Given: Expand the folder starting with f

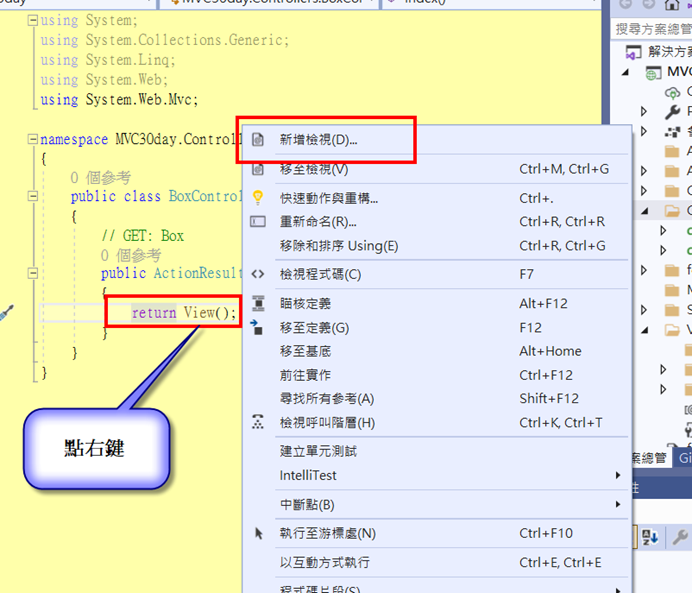Looking at the screenshot, I should [644, 270].
